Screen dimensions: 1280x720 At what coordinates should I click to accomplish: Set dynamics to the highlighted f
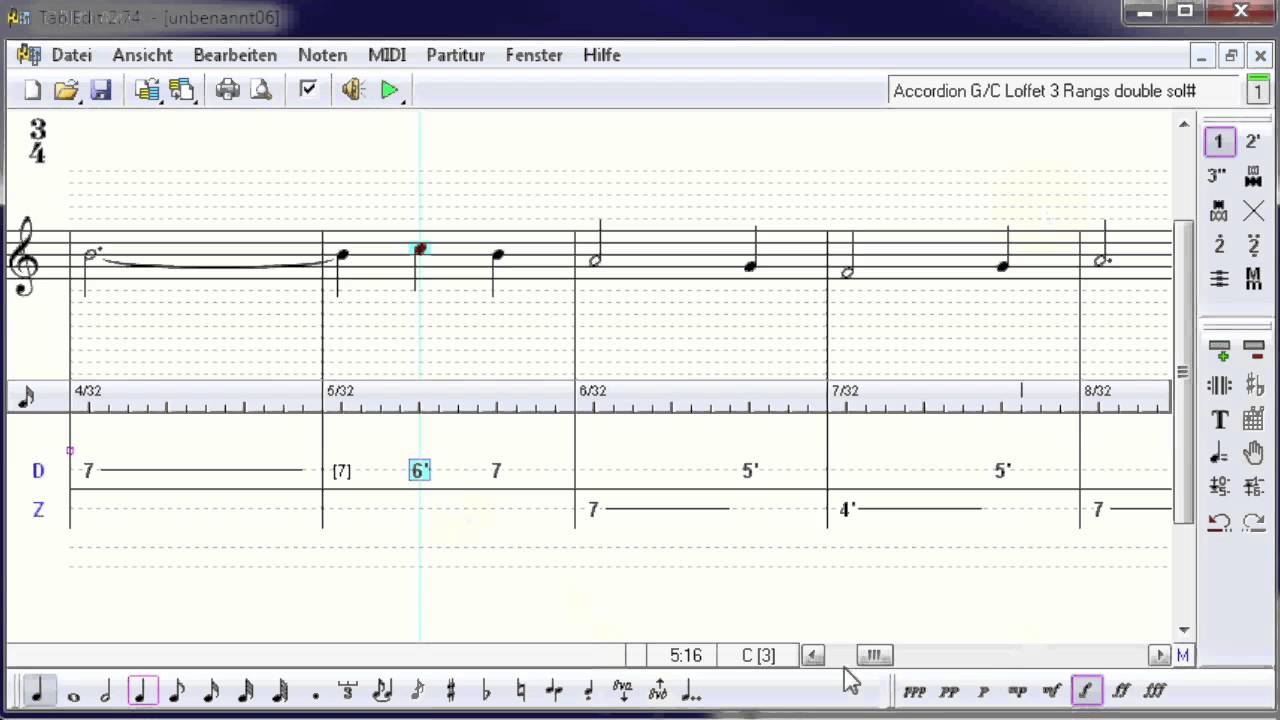pyautogui.click(x=1086, y=691)
